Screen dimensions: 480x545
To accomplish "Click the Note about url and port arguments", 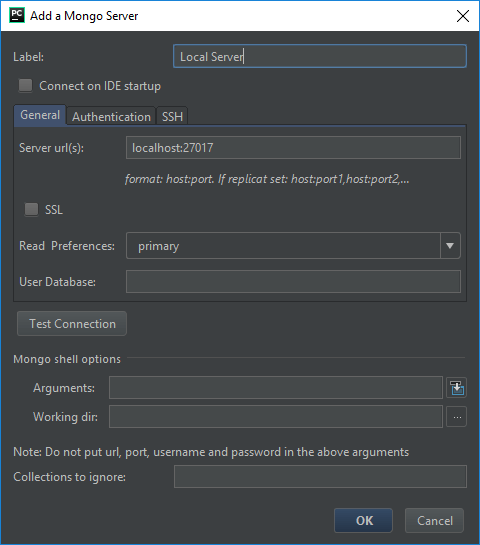I will (211, 452).
